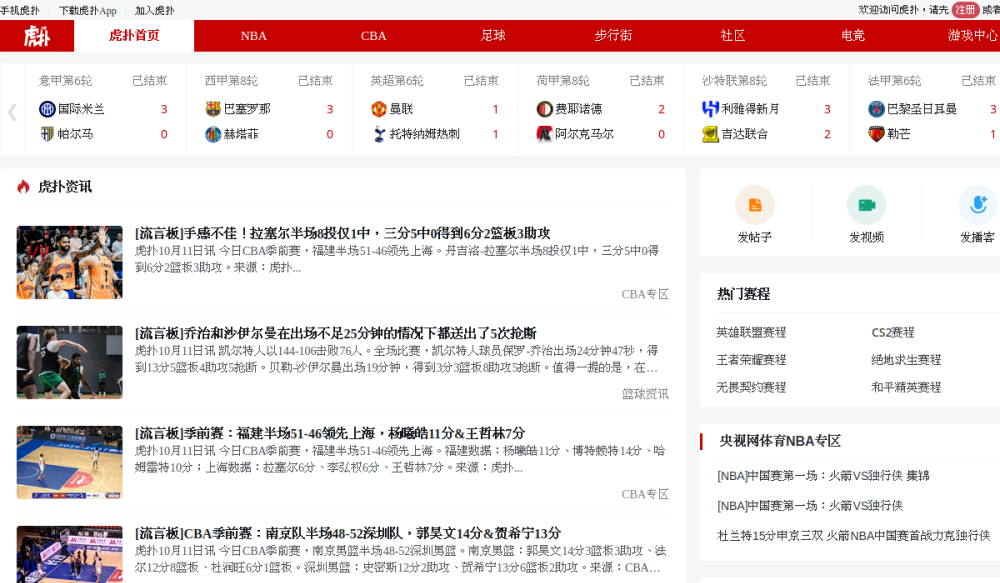The image size is (1000, 583).
Task: Open 王者荣耀赛程 schedule link
Action: pos(751,360)
